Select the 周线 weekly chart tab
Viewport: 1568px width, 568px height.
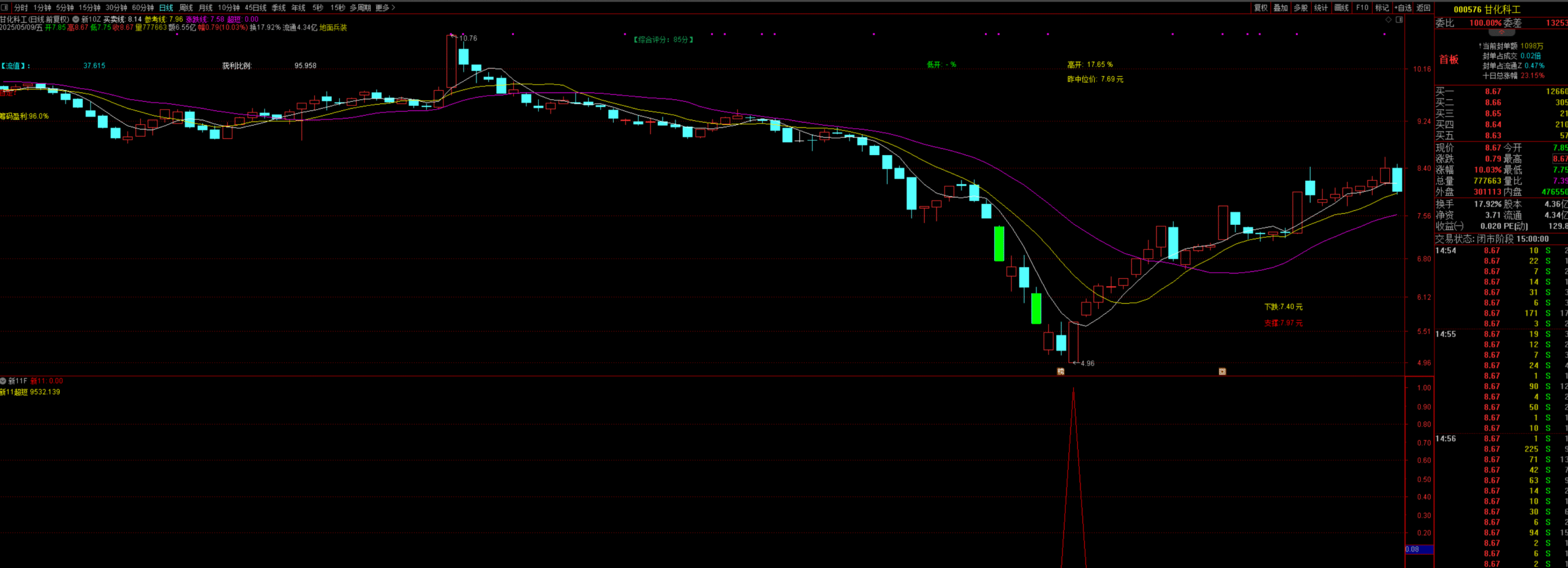pos(186,7)
